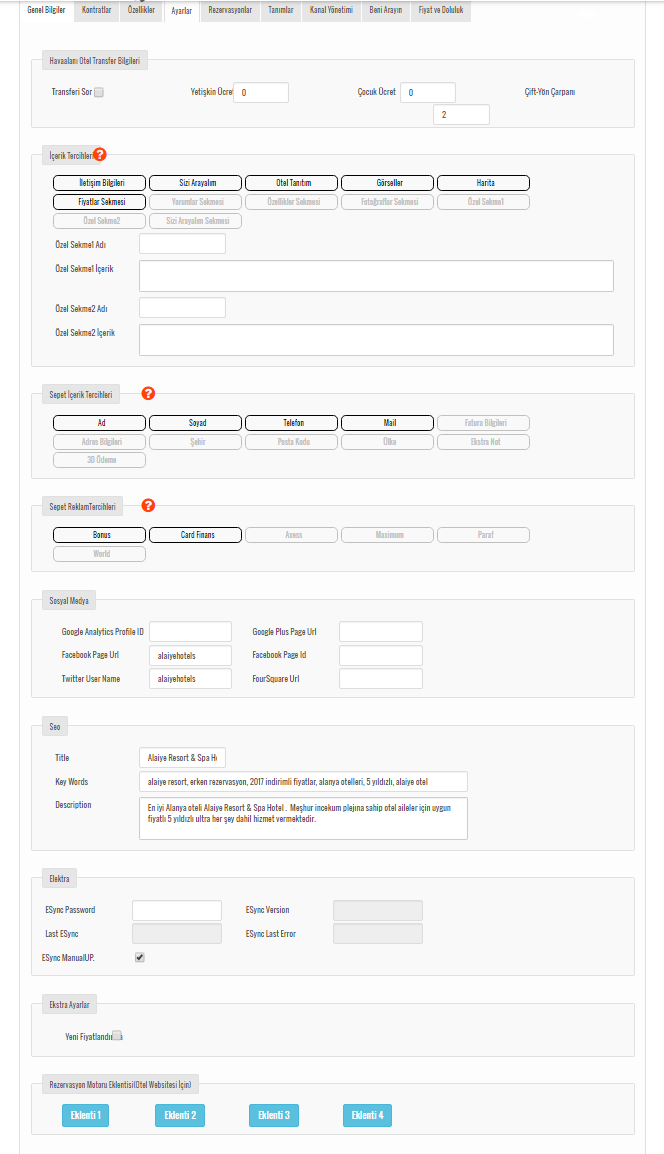The image size is (664, 1154).
Task: Click the Seo Description text area
Action: click(303, 818)
